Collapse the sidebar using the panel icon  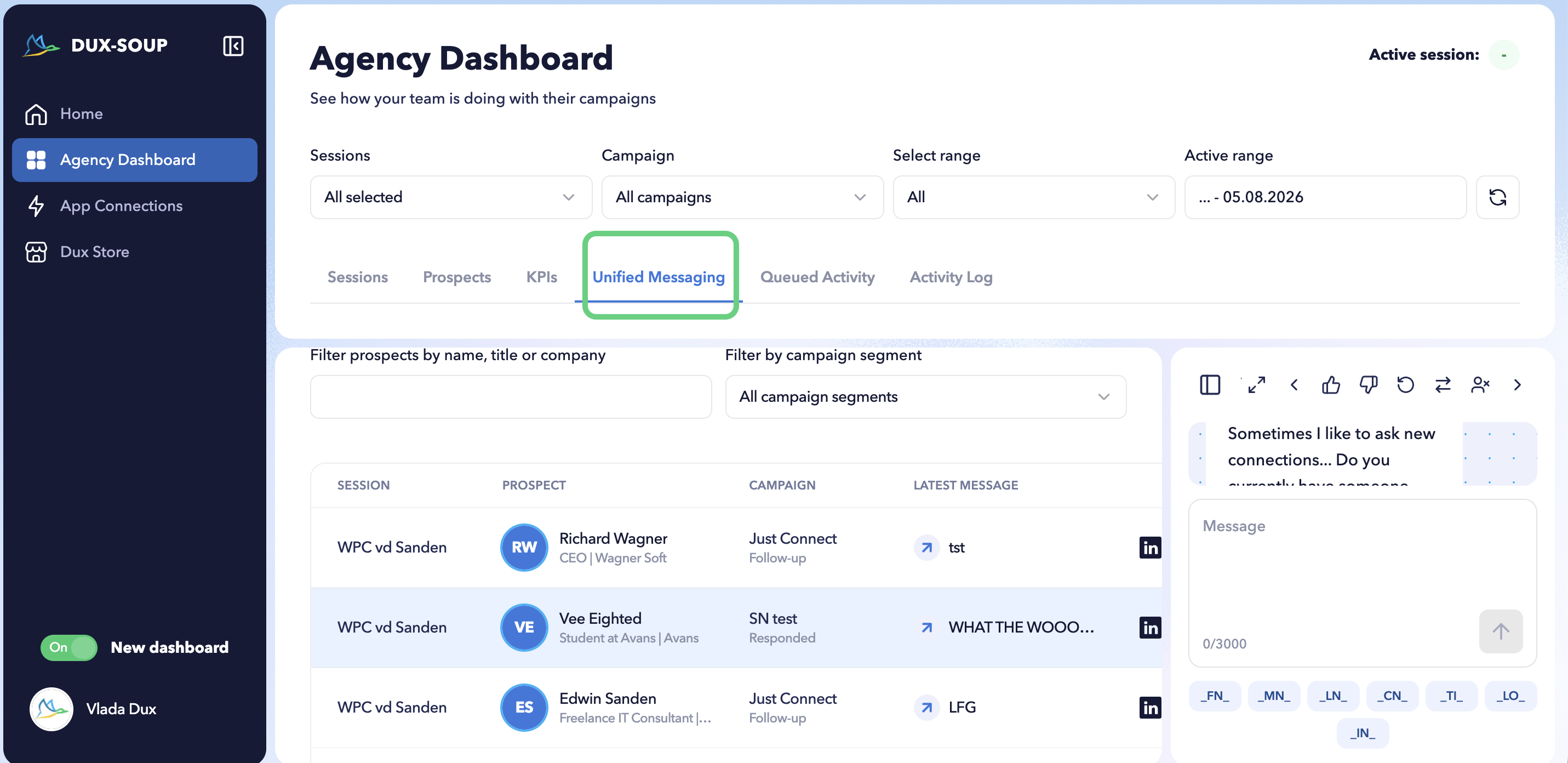(x=233, y=45)
